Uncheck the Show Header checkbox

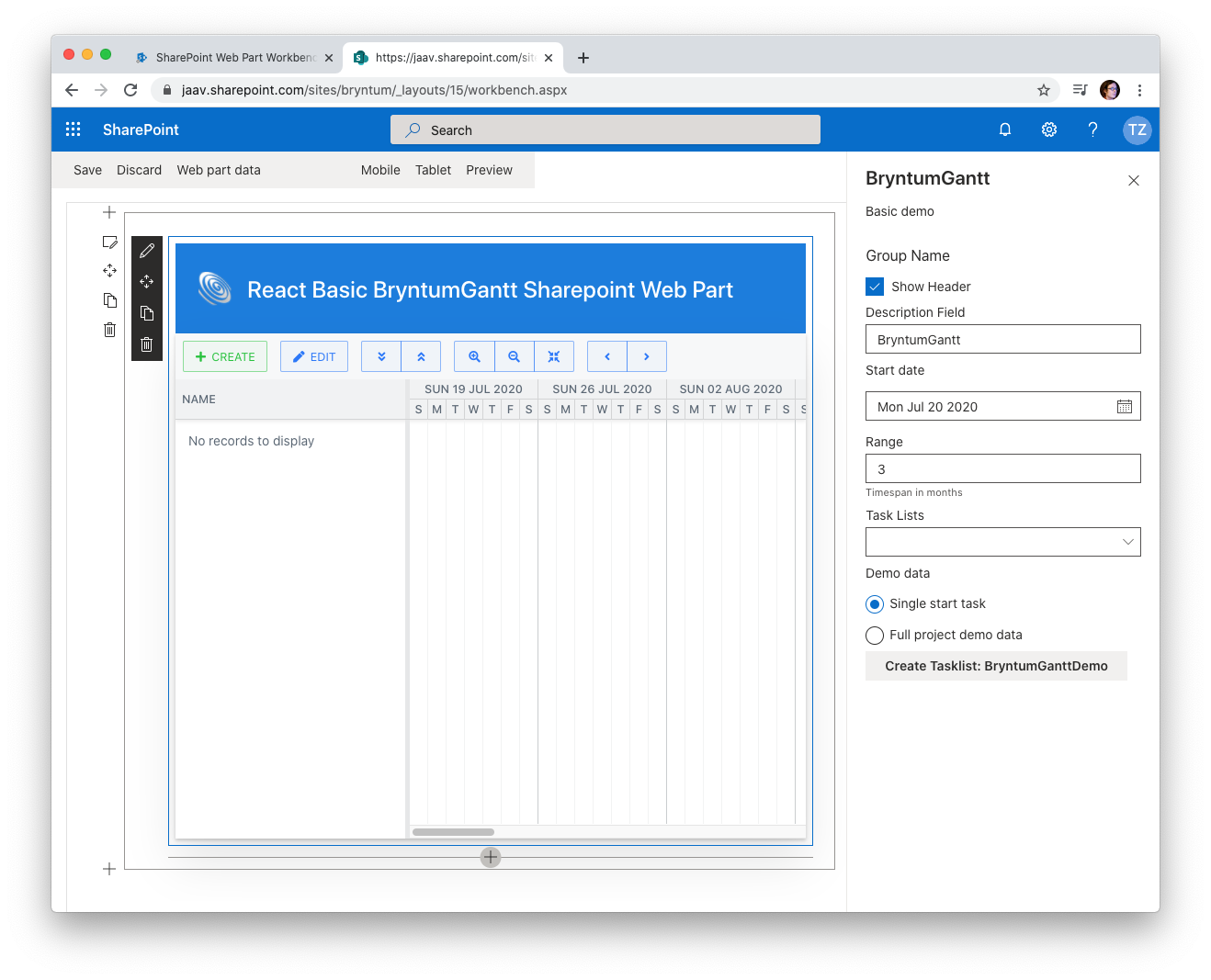(x=875, y=287)
